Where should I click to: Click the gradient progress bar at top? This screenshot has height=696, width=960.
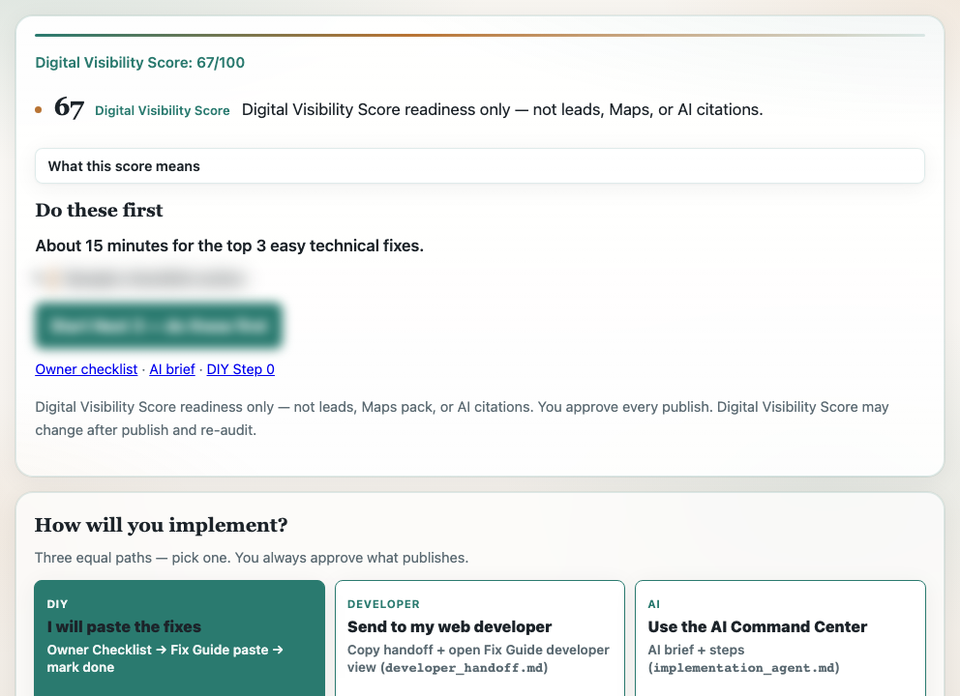pyautogui.click(x=479, y=36)
